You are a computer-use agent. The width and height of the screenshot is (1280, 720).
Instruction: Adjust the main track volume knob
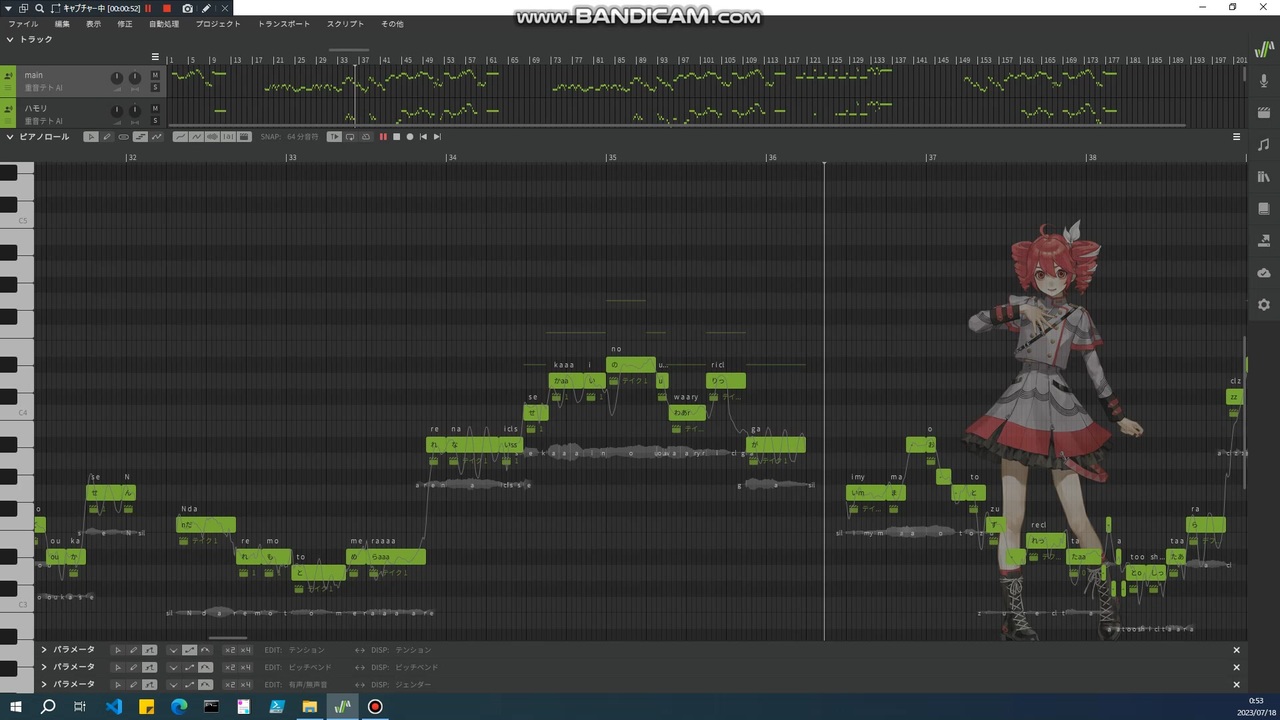[117, 78]
